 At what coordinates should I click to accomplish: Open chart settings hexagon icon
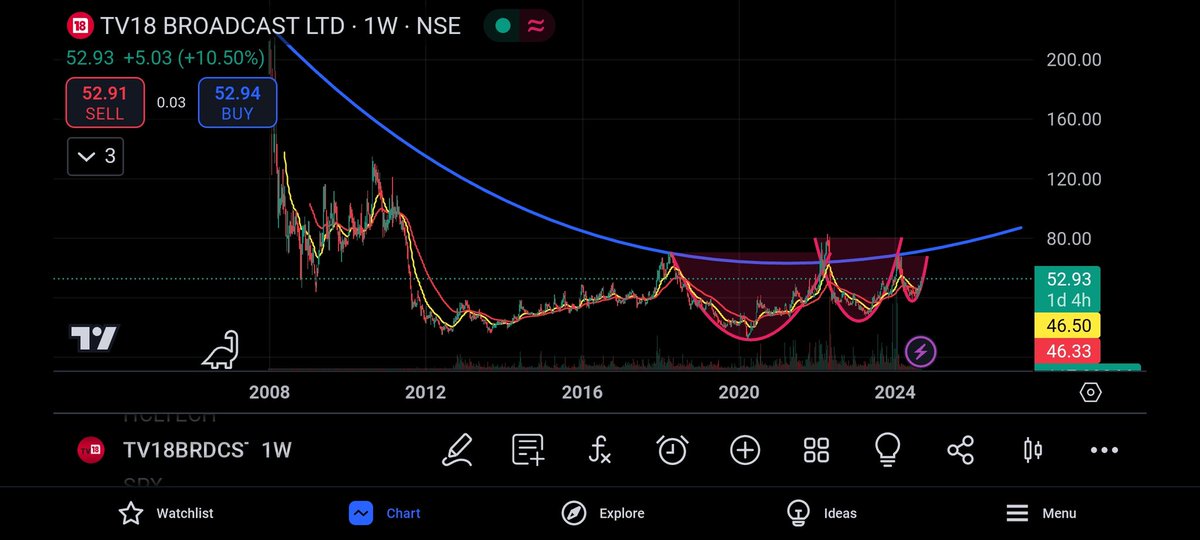pos(1090,392)
